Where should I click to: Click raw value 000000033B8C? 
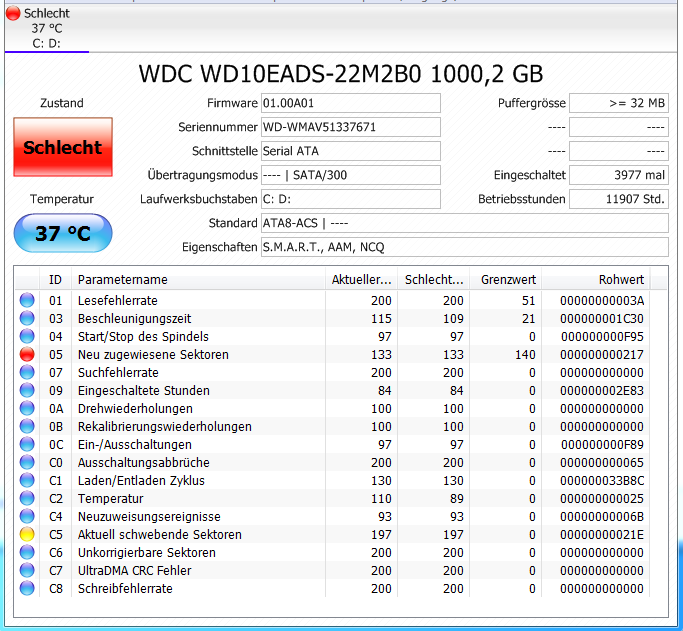coord(602,480)
